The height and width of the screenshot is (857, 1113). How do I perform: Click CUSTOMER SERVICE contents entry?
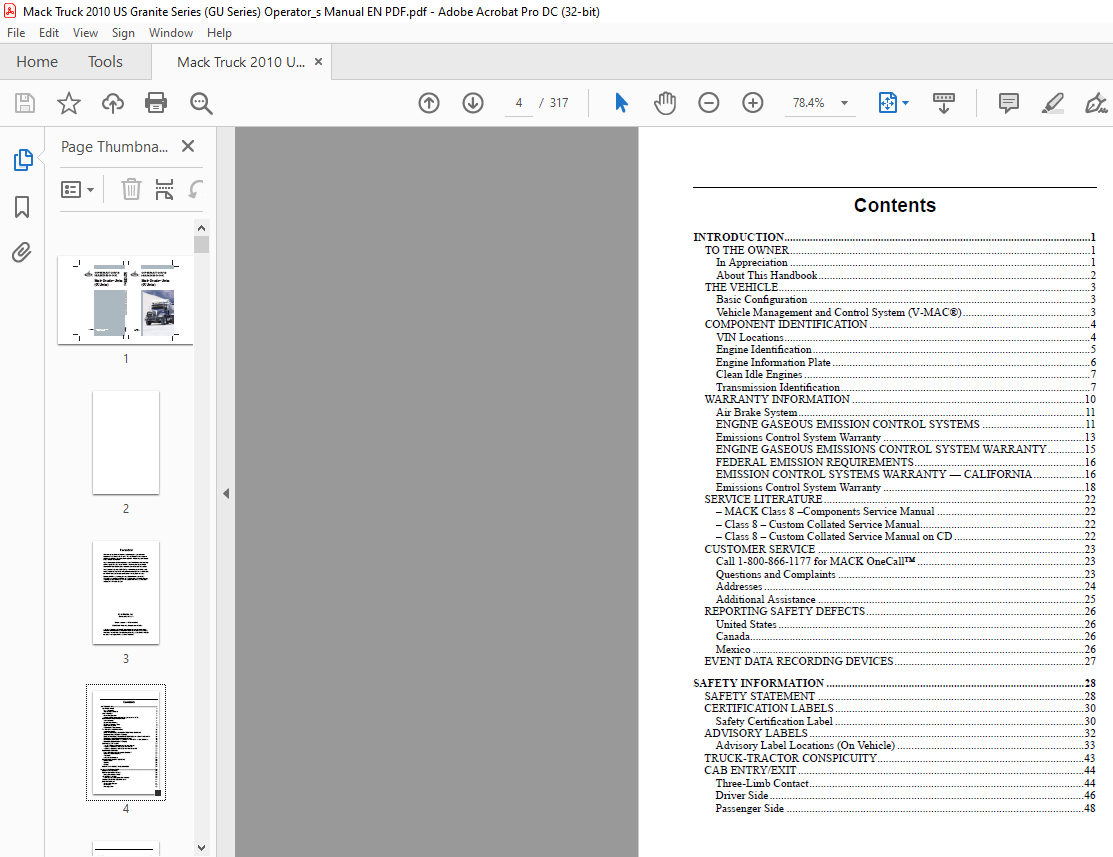tap(900, 549)
